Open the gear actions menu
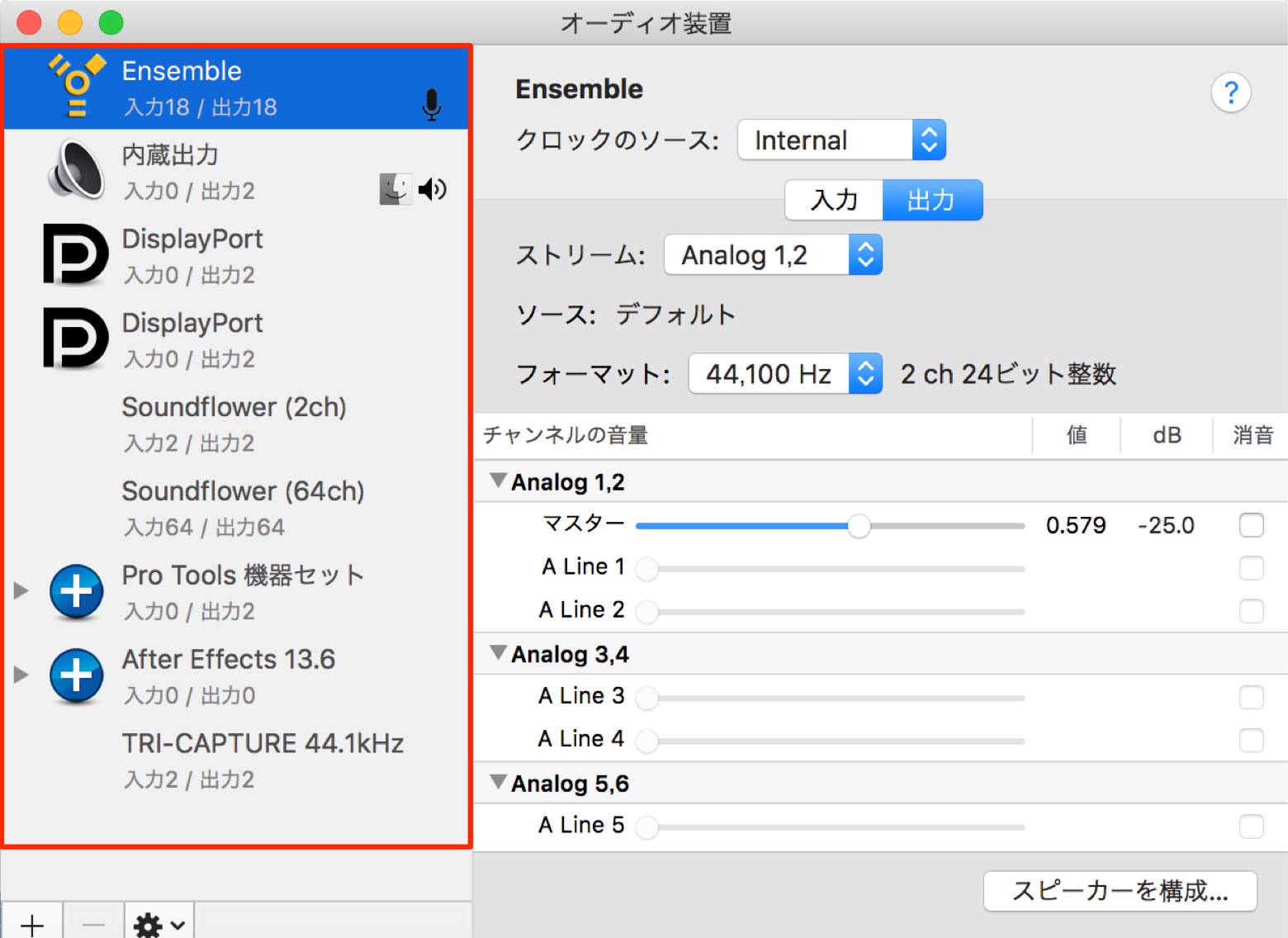Image resolution: width=1288 pixels, height=938 pixels. tap(159, 923)
